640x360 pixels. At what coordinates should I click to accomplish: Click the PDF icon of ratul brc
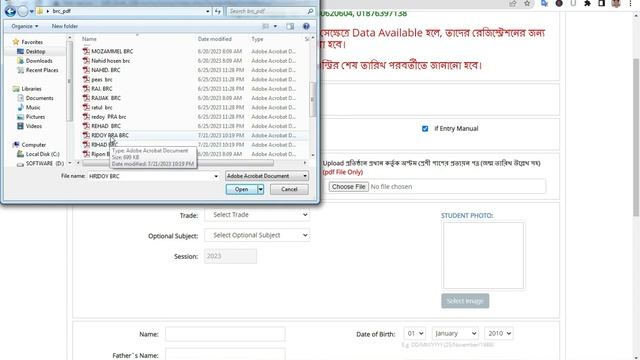tap(86, 107)
